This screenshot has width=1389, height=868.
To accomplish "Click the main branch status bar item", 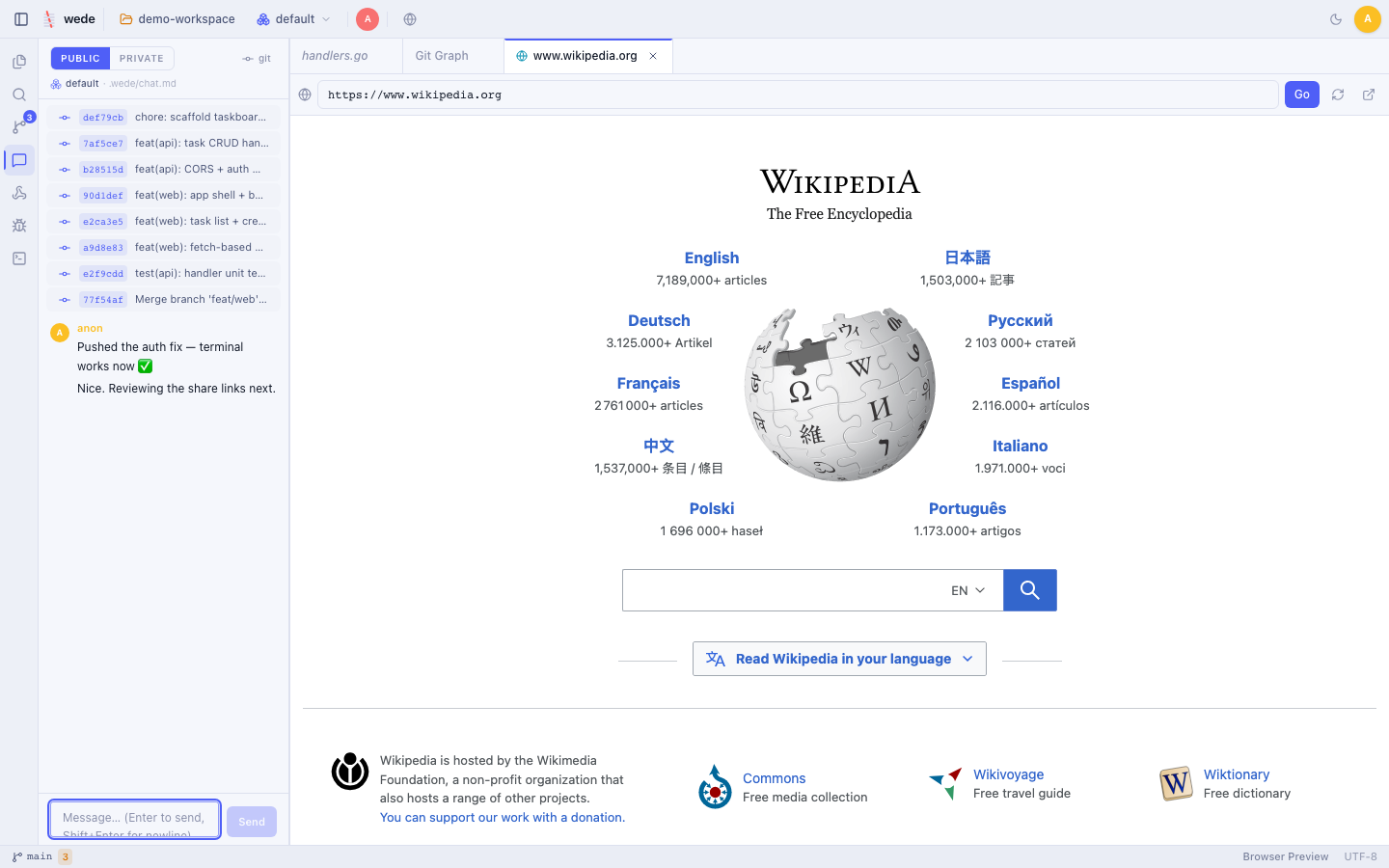I will pyautogui.click(x=33, y=856).
